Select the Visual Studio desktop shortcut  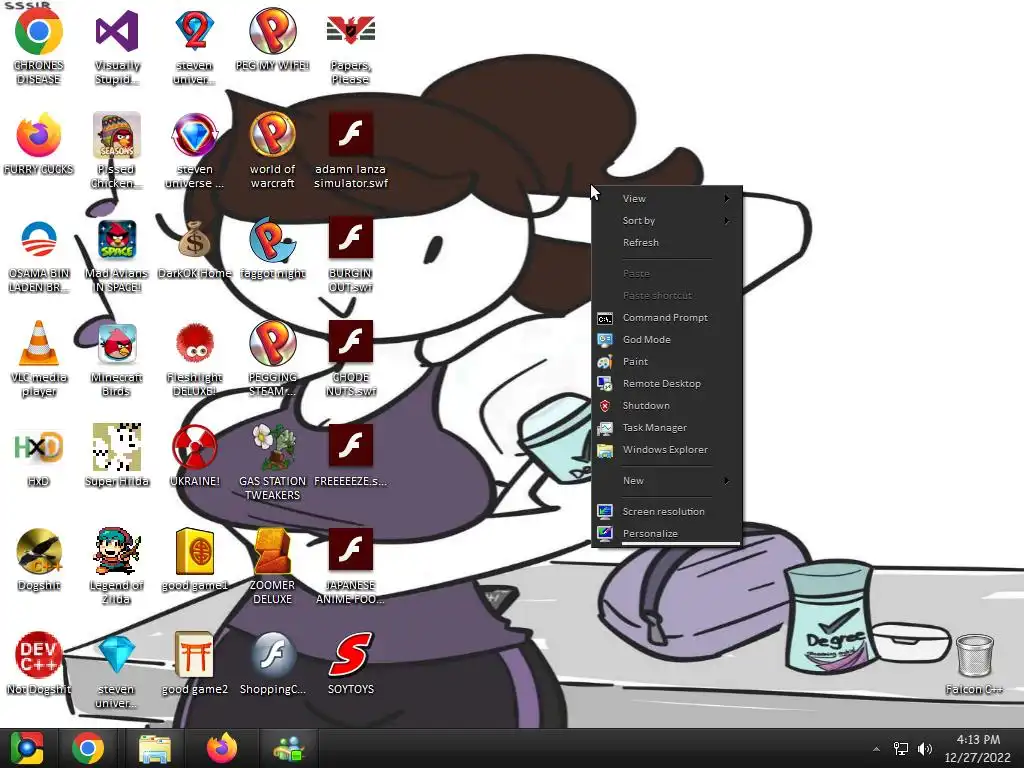116,33
